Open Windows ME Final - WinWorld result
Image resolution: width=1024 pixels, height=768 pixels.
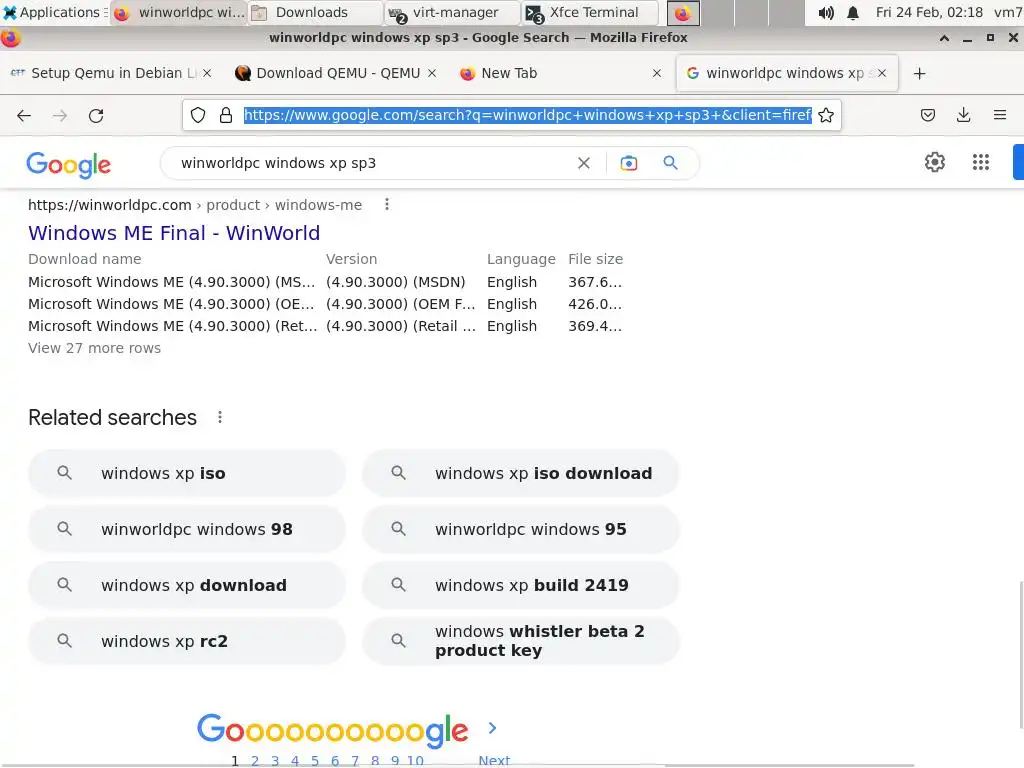174,233
